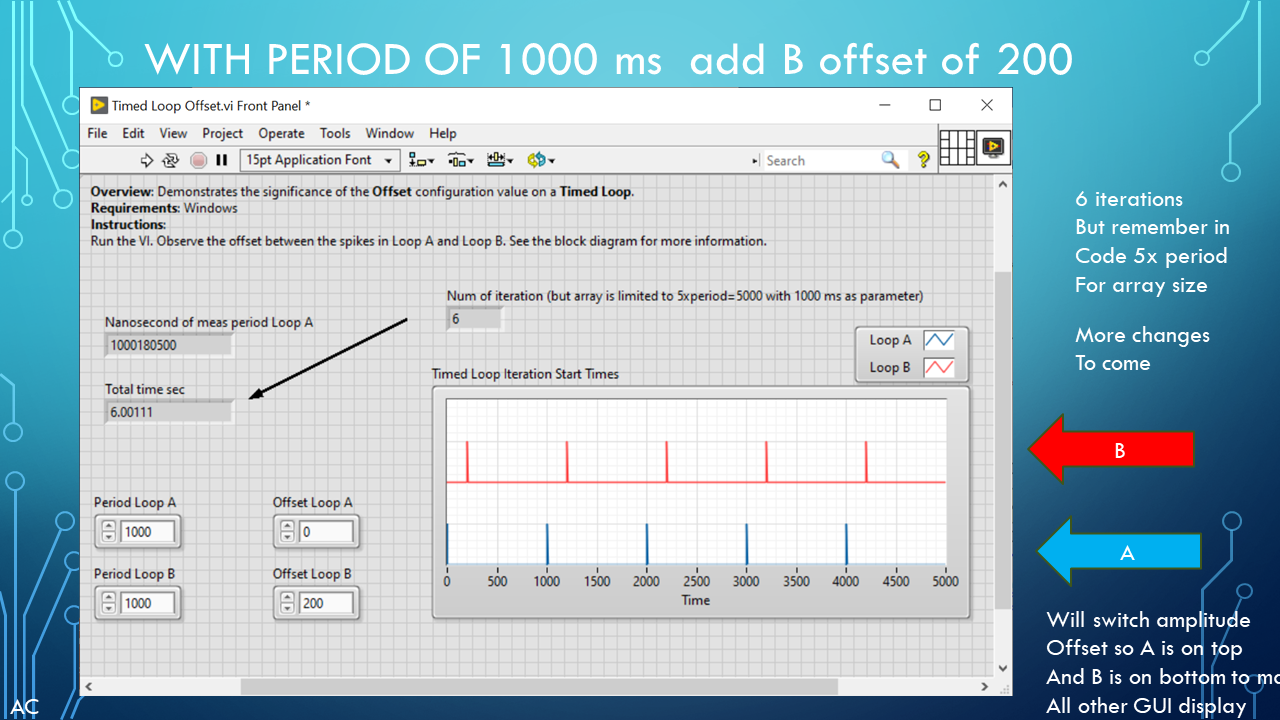Click the Run arrow button
1280x720 pixels.
[146, 160]
